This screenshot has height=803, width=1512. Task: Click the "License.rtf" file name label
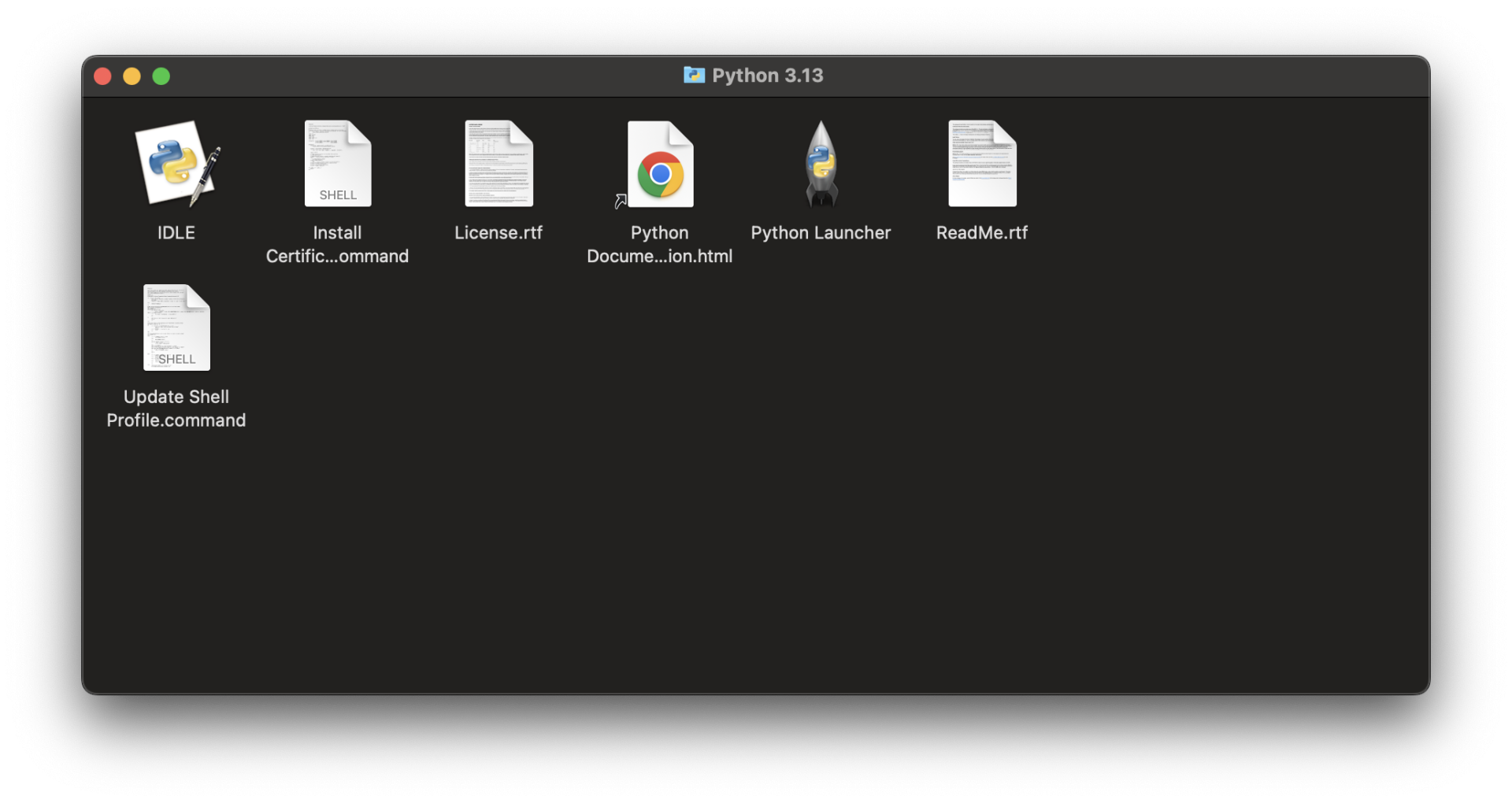click(x=498, y=232)
